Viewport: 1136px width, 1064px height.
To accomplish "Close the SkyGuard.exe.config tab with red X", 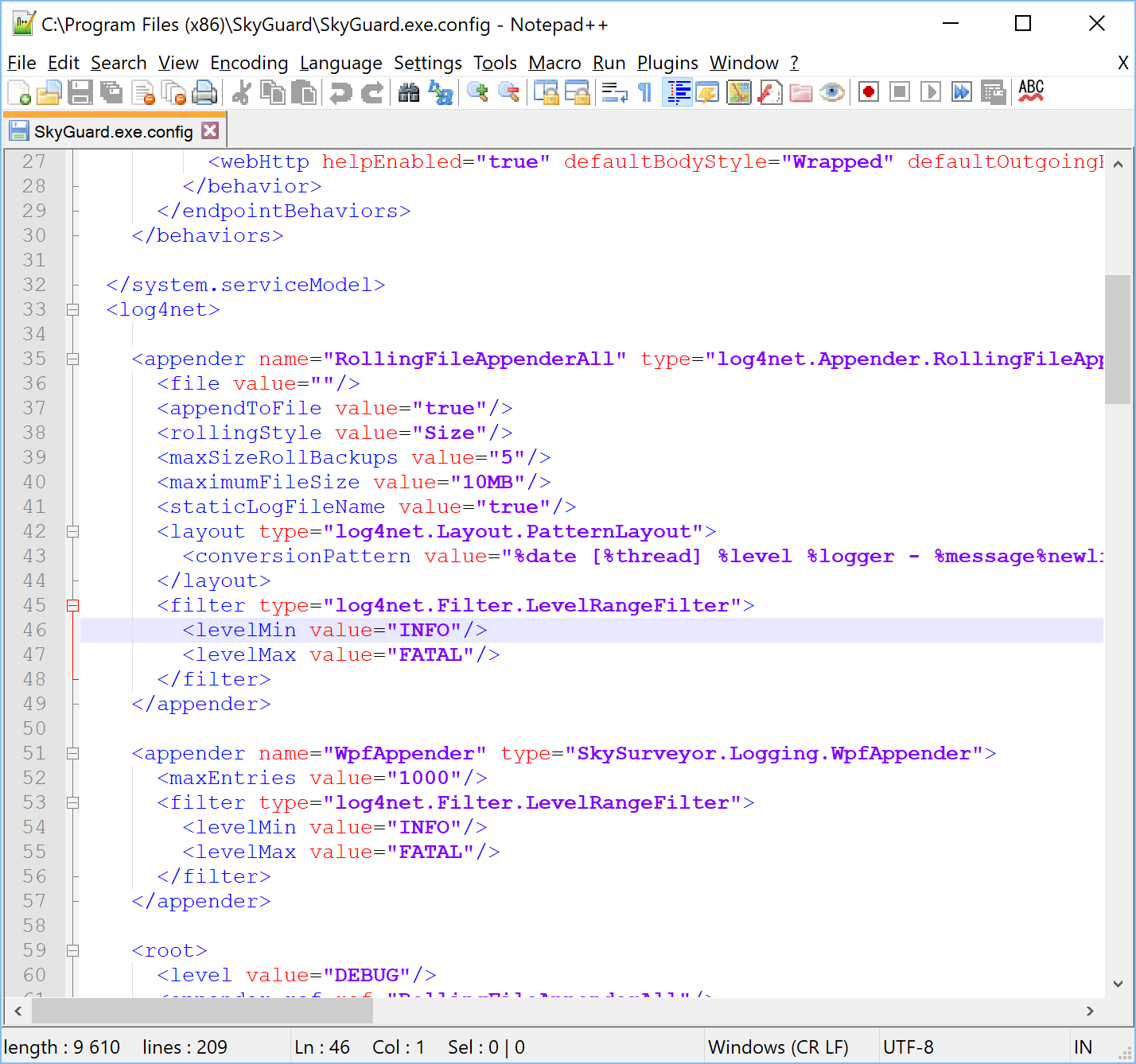I will (210, 130).
